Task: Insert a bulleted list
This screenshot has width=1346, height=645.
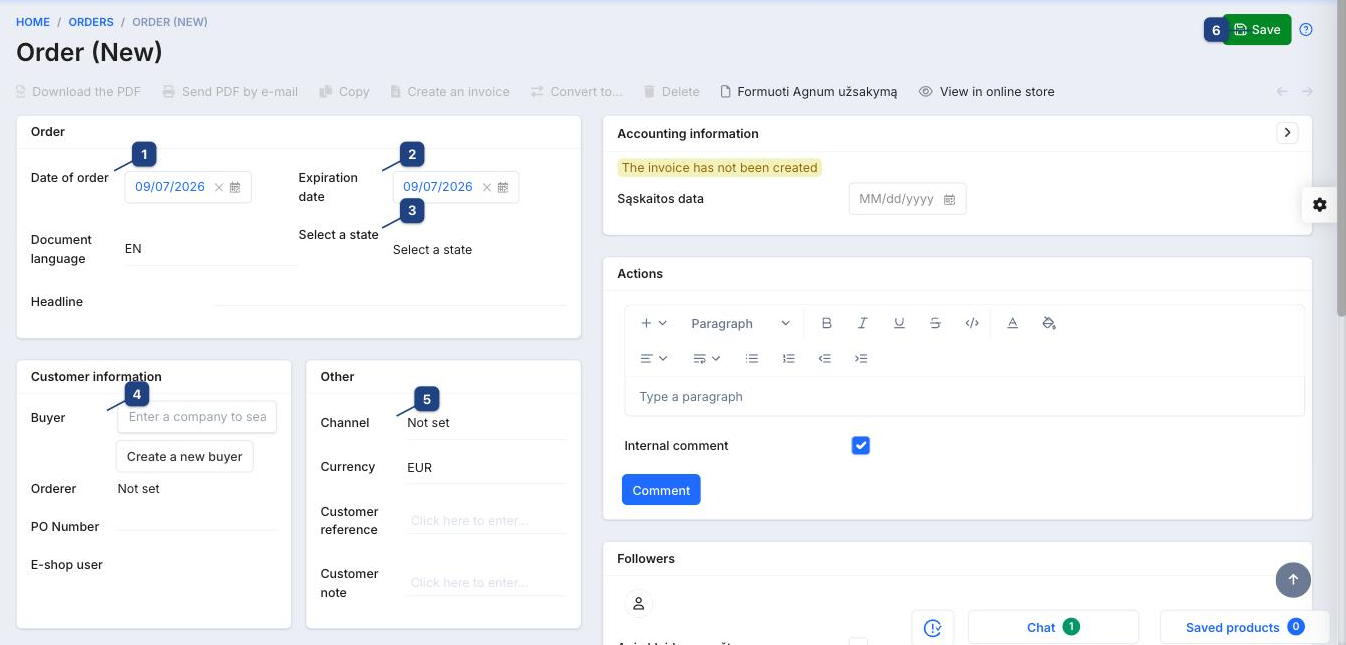Action: [752, 358]
